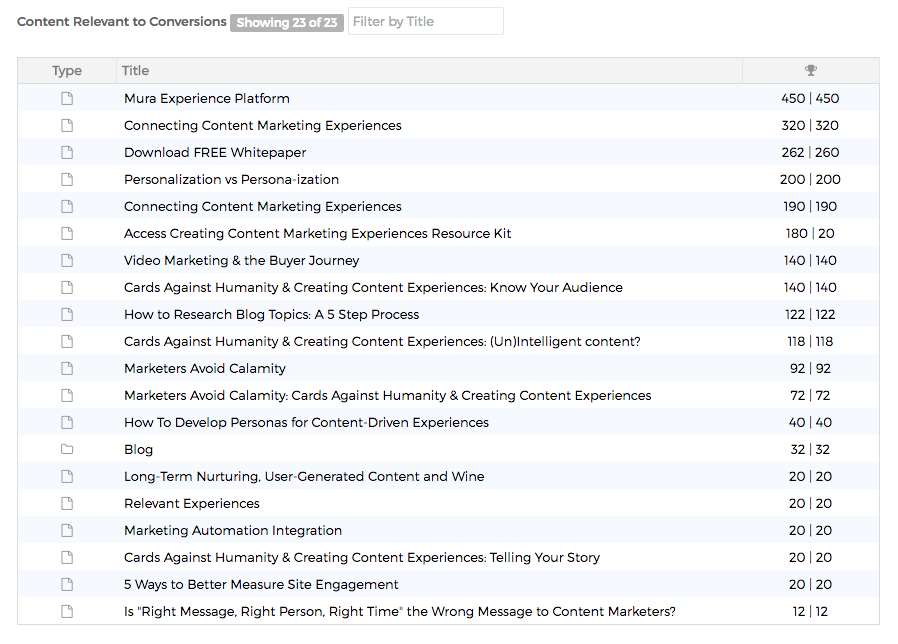Click page icon beside Relevant Experiences

[67, 504]
